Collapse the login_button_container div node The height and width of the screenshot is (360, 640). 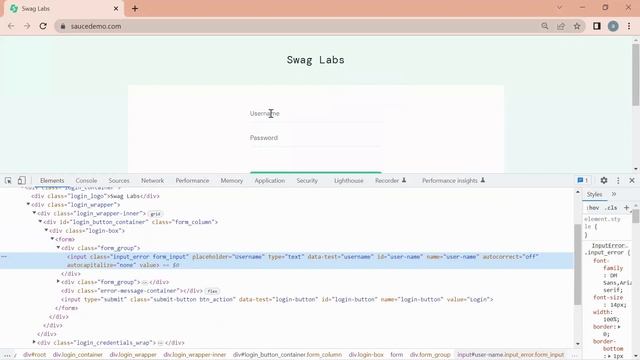(40, 221)
